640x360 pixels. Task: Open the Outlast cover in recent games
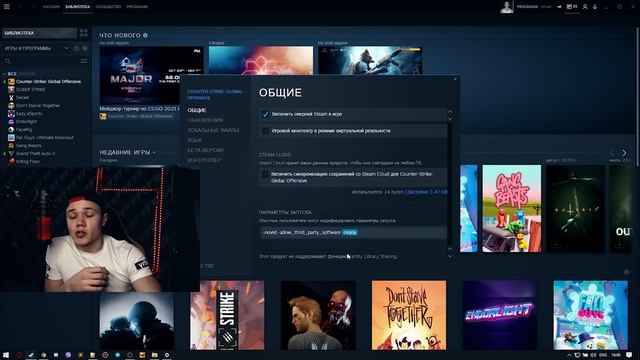coord(575,209)
